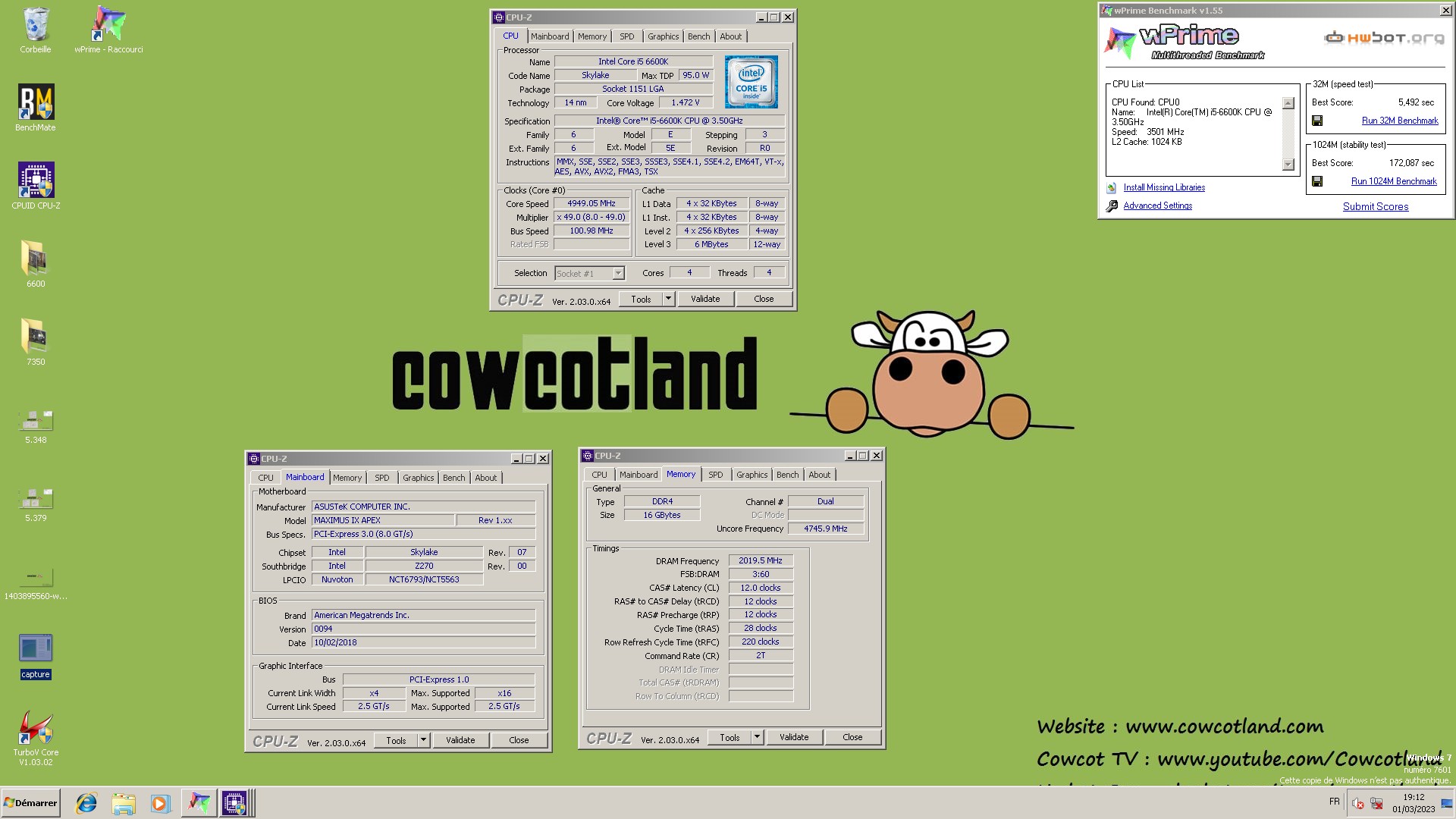Select CPU tab in the Mainboard CPU-Z window
Image resolution: width=1456 pixels, height=819 pixels.
coord(265,478)
